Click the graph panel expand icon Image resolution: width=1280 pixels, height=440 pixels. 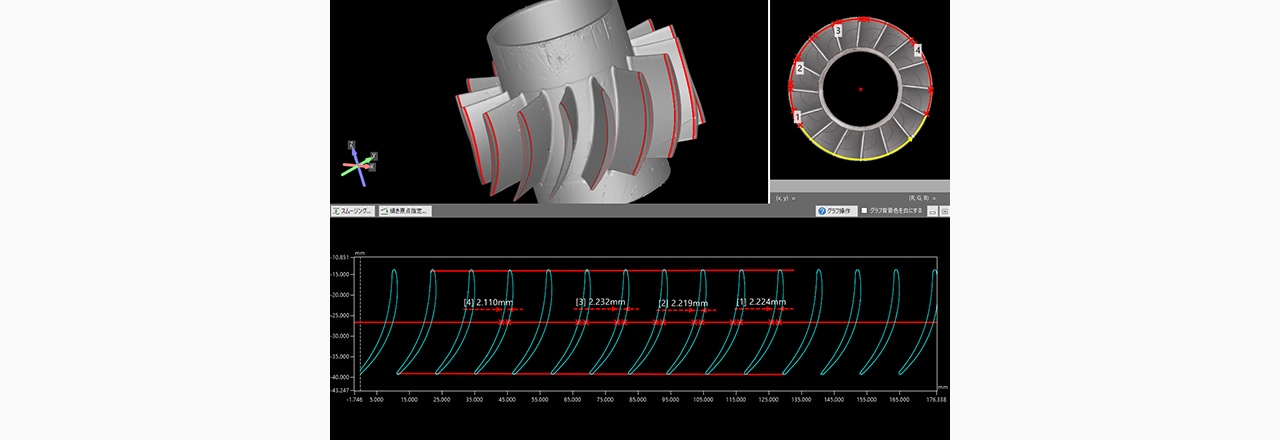944,212
